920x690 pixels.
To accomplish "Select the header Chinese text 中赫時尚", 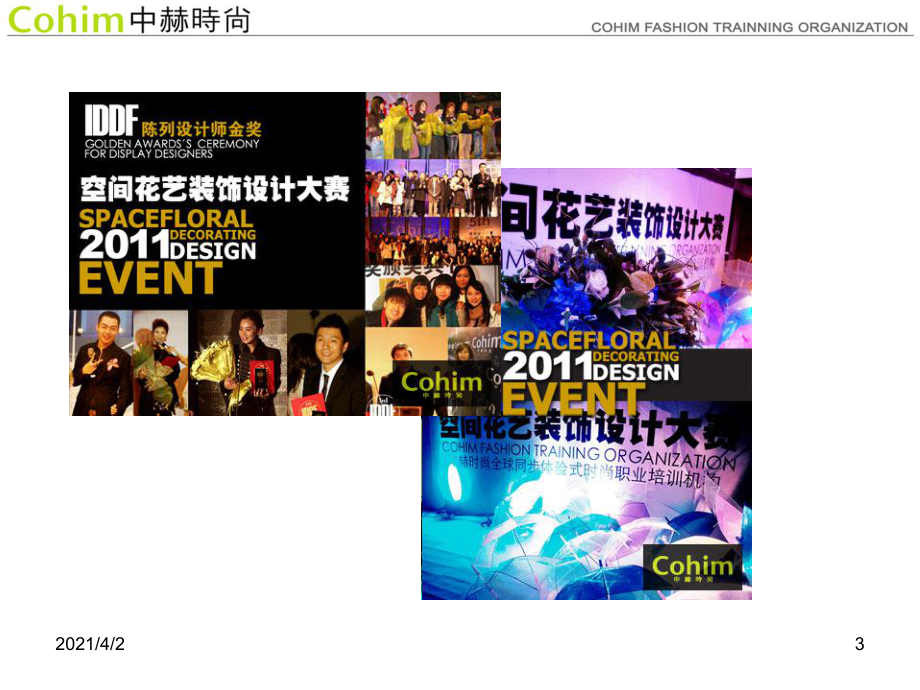I will pos(190,20).
